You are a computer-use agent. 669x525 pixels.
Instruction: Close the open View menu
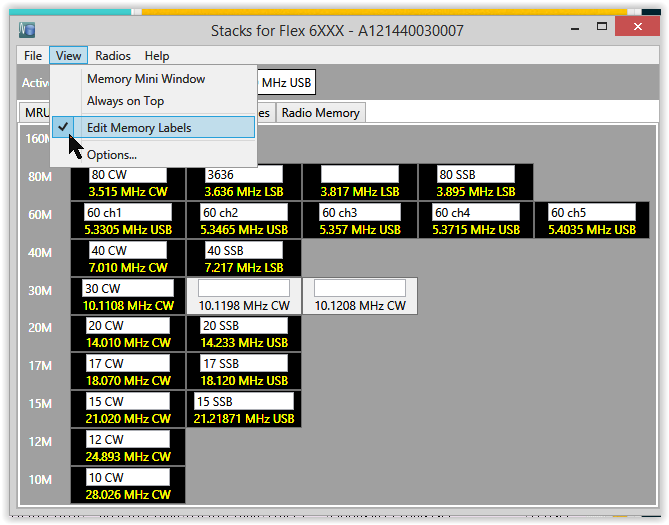click(x=68, y=56)
